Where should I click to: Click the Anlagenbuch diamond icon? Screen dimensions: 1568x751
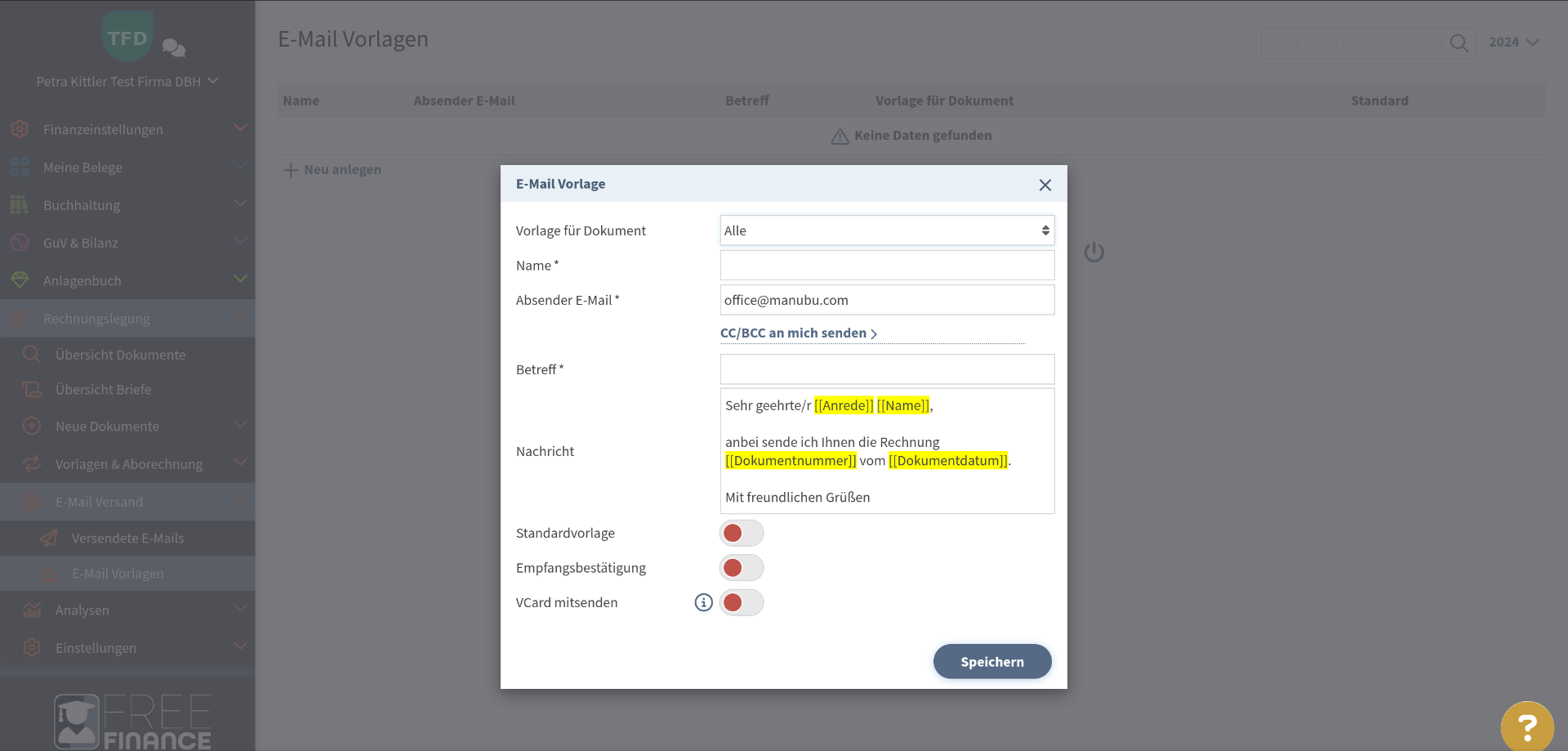point(20,280)
